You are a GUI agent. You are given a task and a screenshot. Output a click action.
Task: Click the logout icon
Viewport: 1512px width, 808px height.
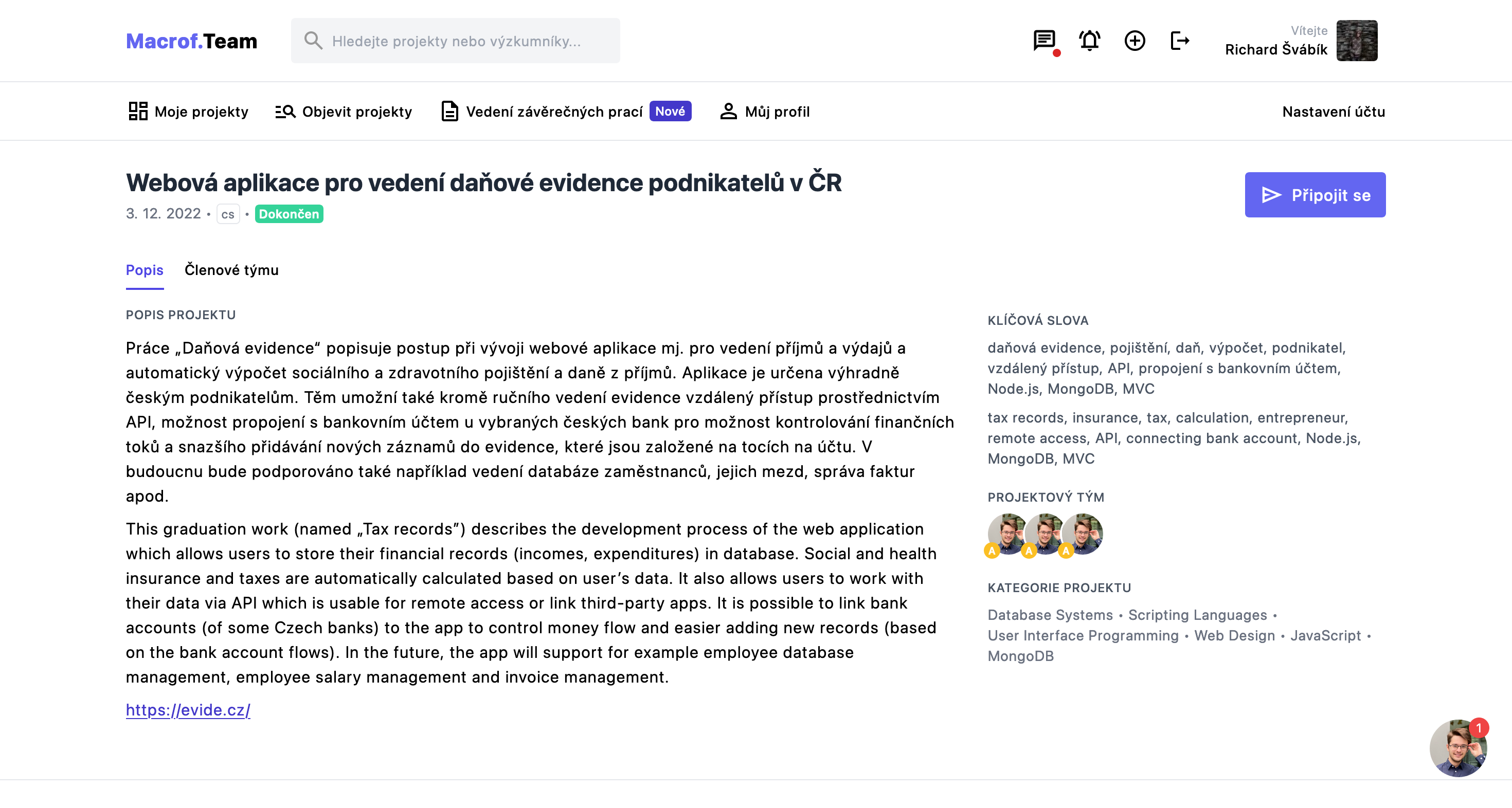[x=1179, y=41]
